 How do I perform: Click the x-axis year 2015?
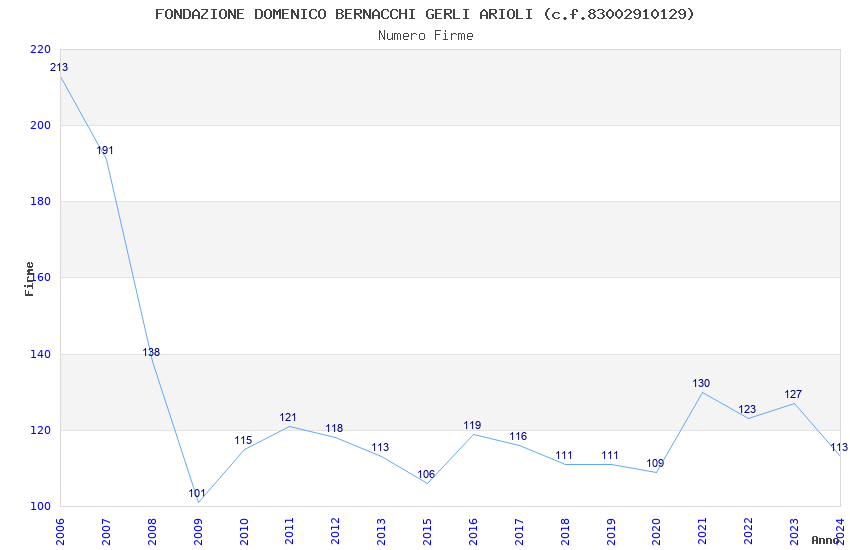pyautogui.click(x=427, y=532)
